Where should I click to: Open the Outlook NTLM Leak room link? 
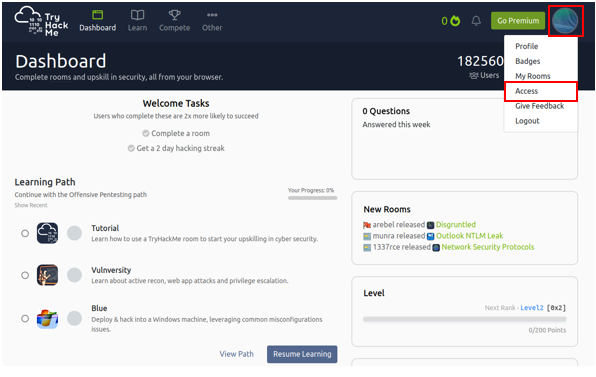pyautogui.click(x=469, y=236)
